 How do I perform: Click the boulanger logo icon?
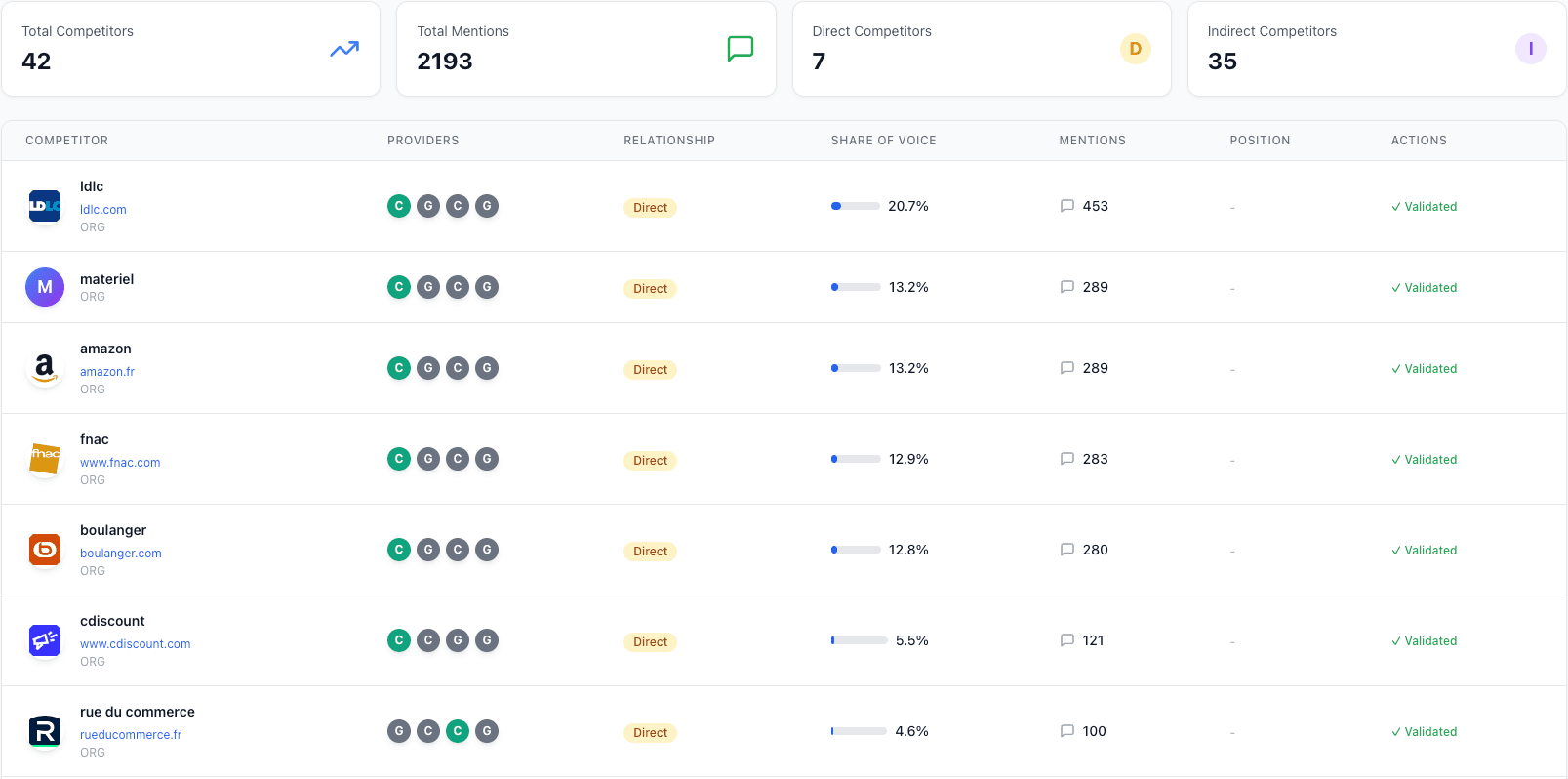[x=45, y=550]
